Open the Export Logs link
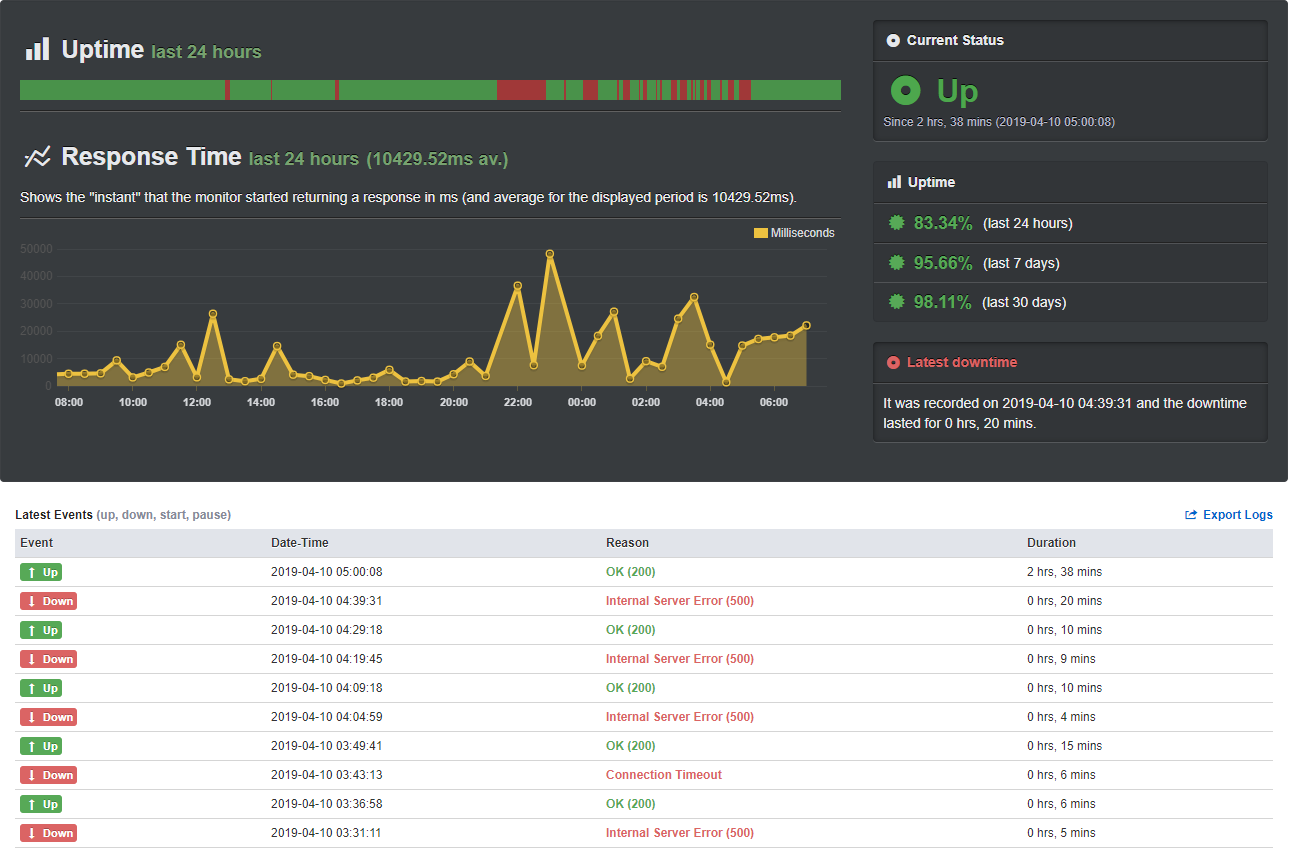 1229,515
